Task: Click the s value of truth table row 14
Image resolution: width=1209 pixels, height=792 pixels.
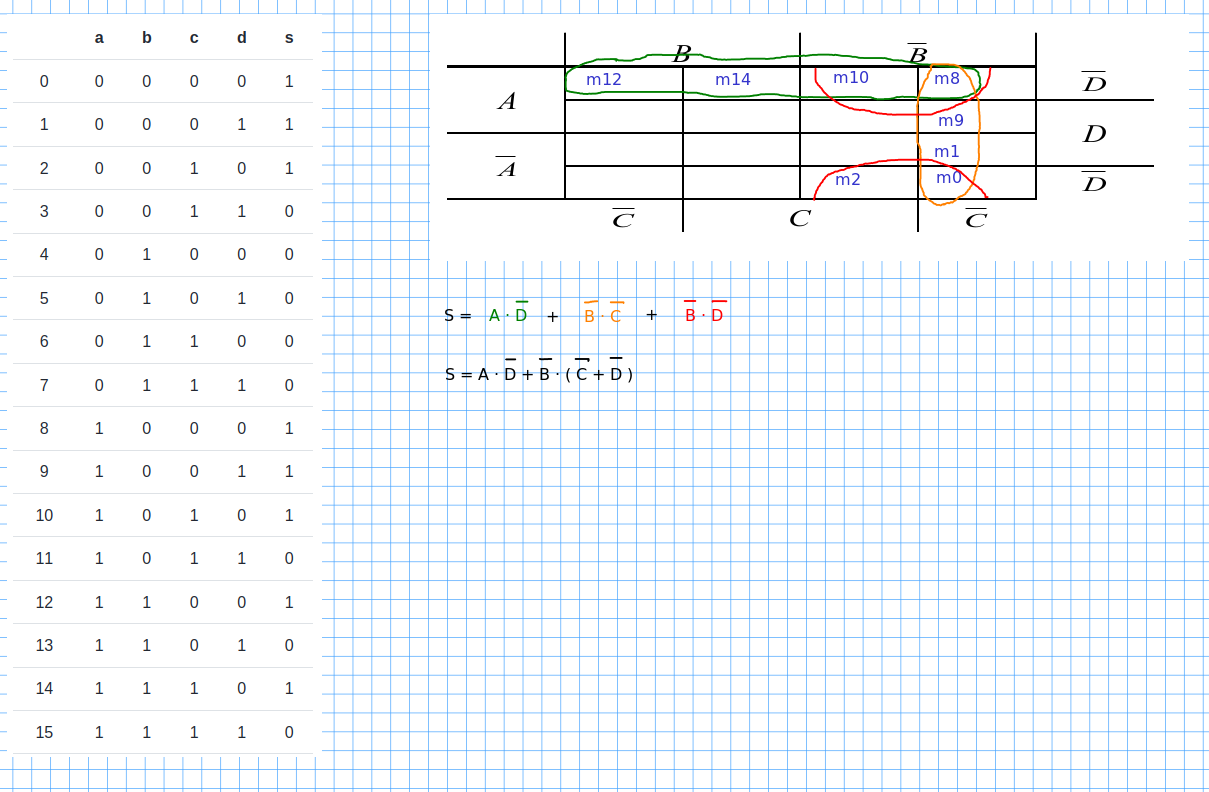Action: [289, 688]
